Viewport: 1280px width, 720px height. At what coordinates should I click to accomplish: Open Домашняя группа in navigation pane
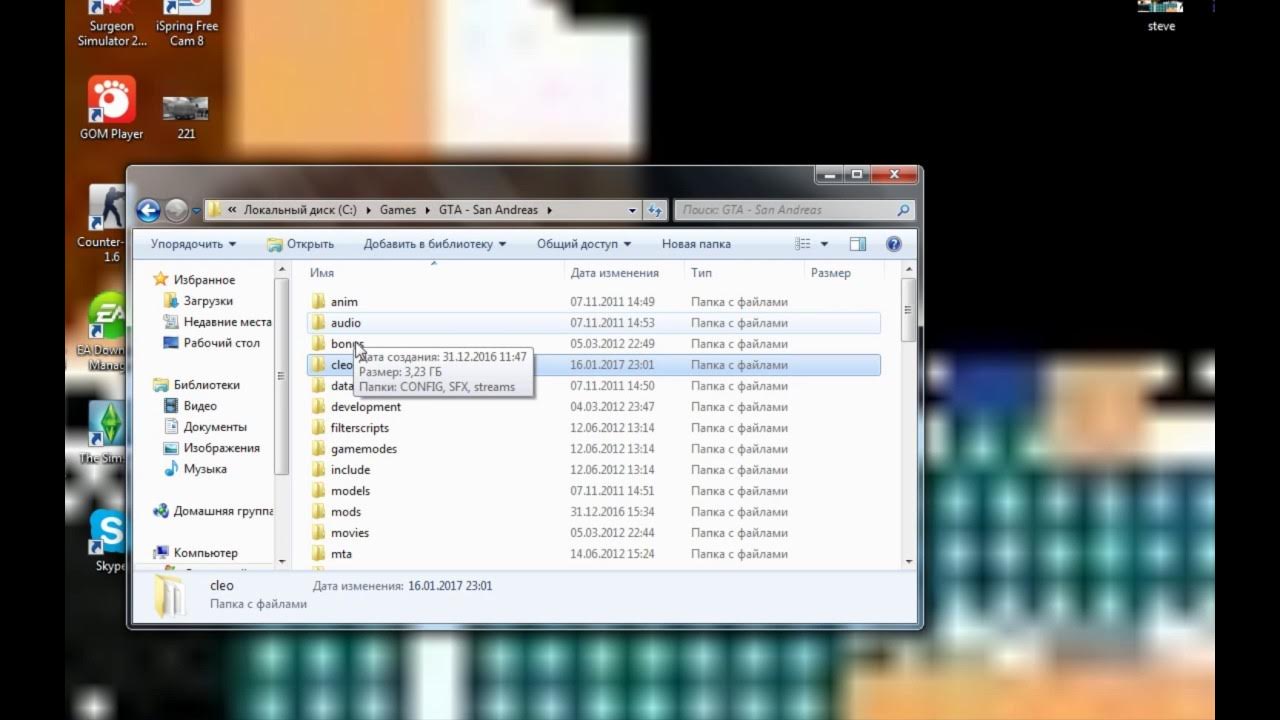click(x=213, y=511)
